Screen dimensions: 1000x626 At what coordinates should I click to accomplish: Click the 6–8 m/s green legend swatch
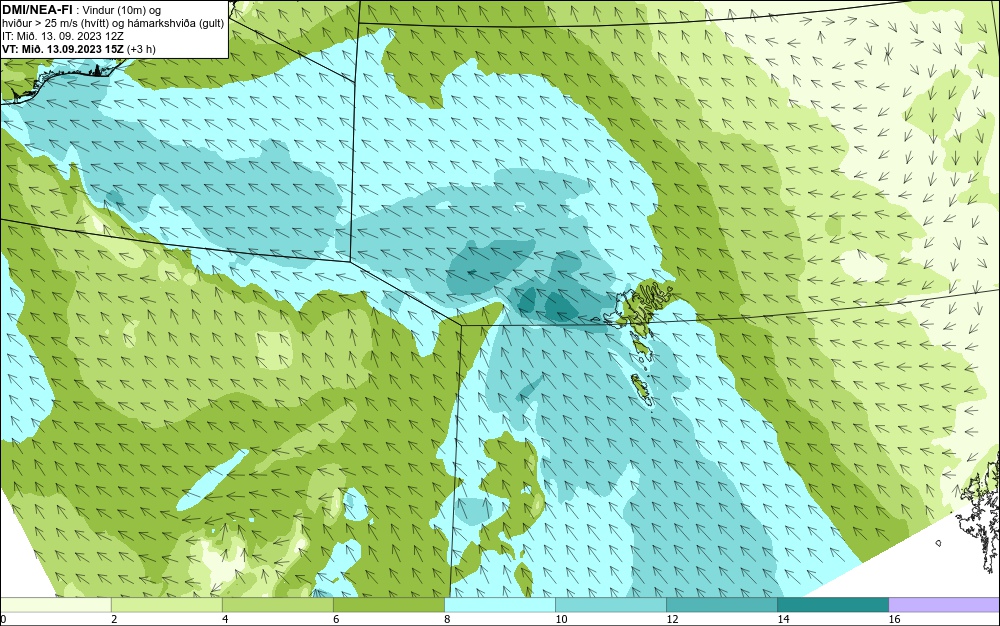[388, 604]
